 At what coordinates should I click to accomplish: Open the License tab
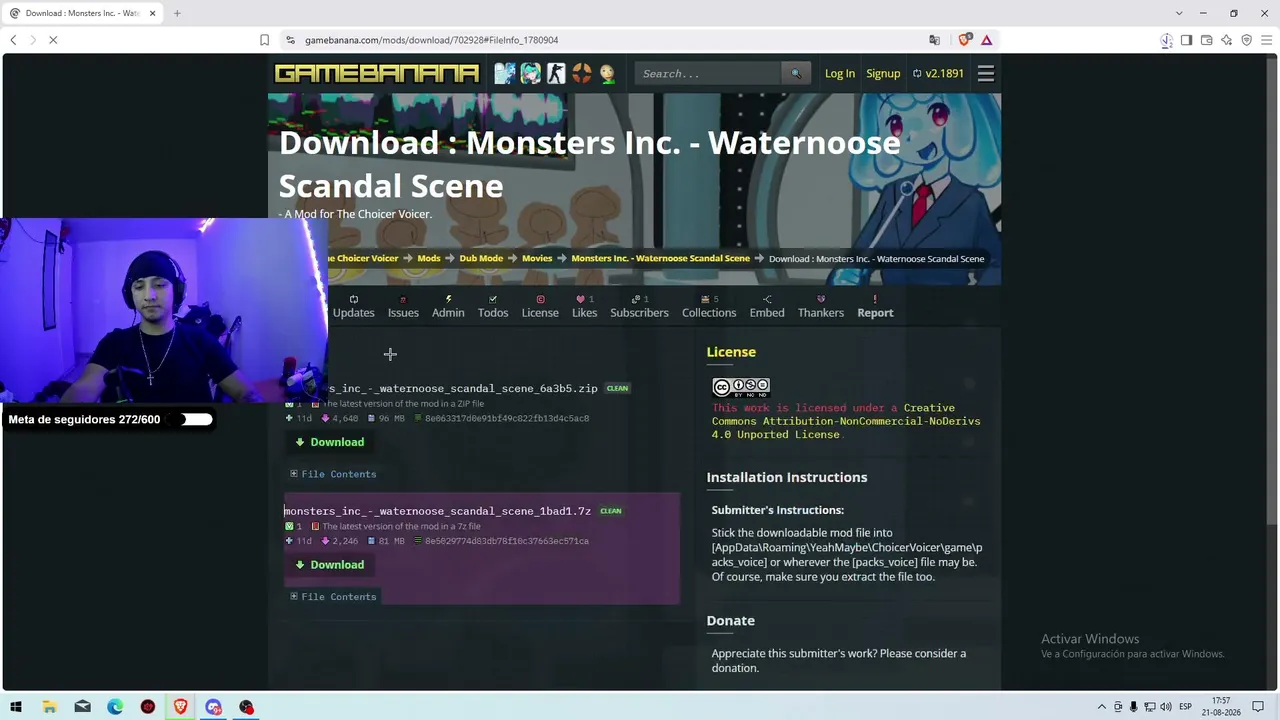pos(540,306)
